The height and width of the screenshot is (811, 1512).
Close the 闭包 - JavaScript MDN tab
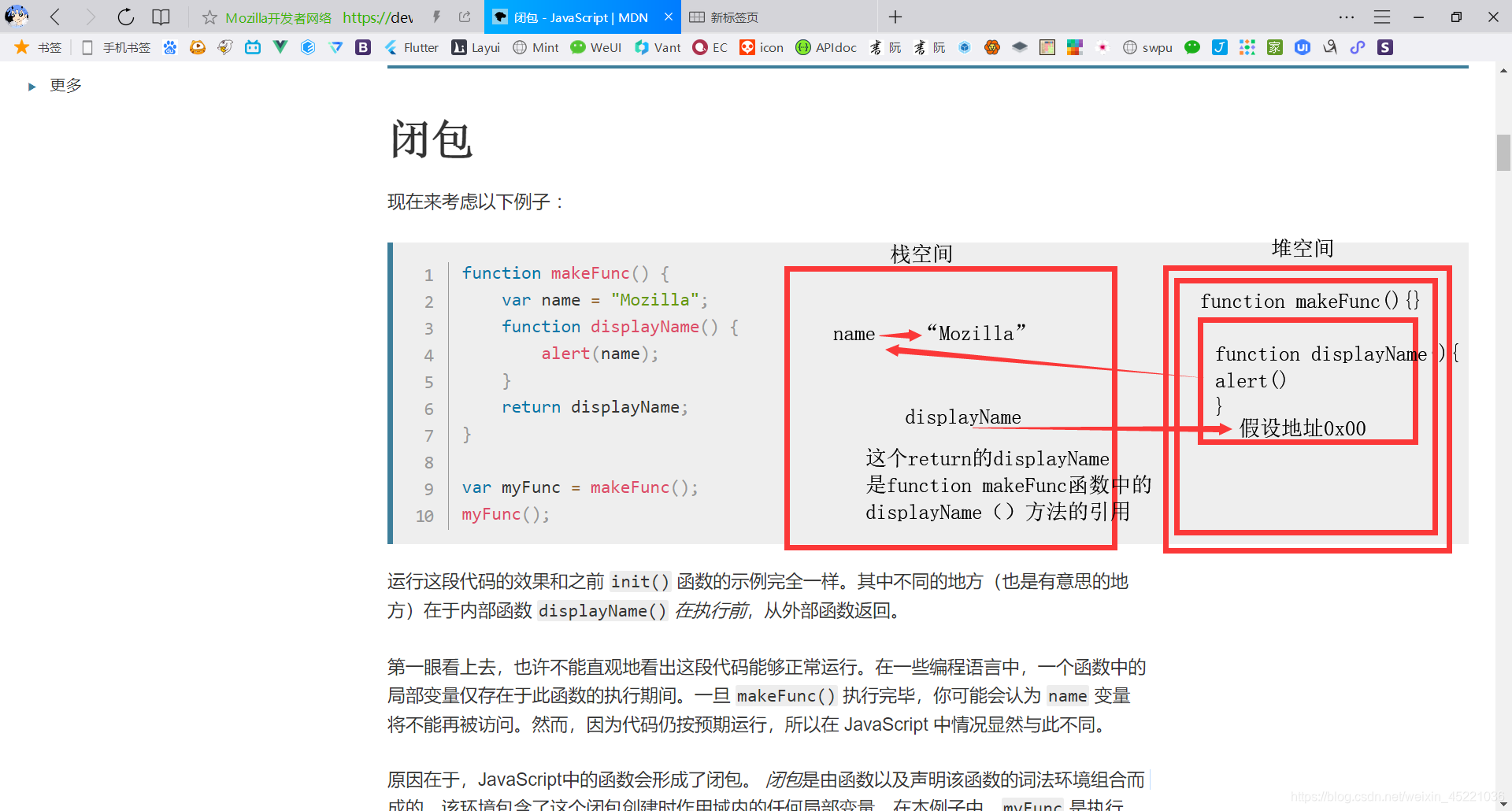pyautogui.click(x=669, y=17)
